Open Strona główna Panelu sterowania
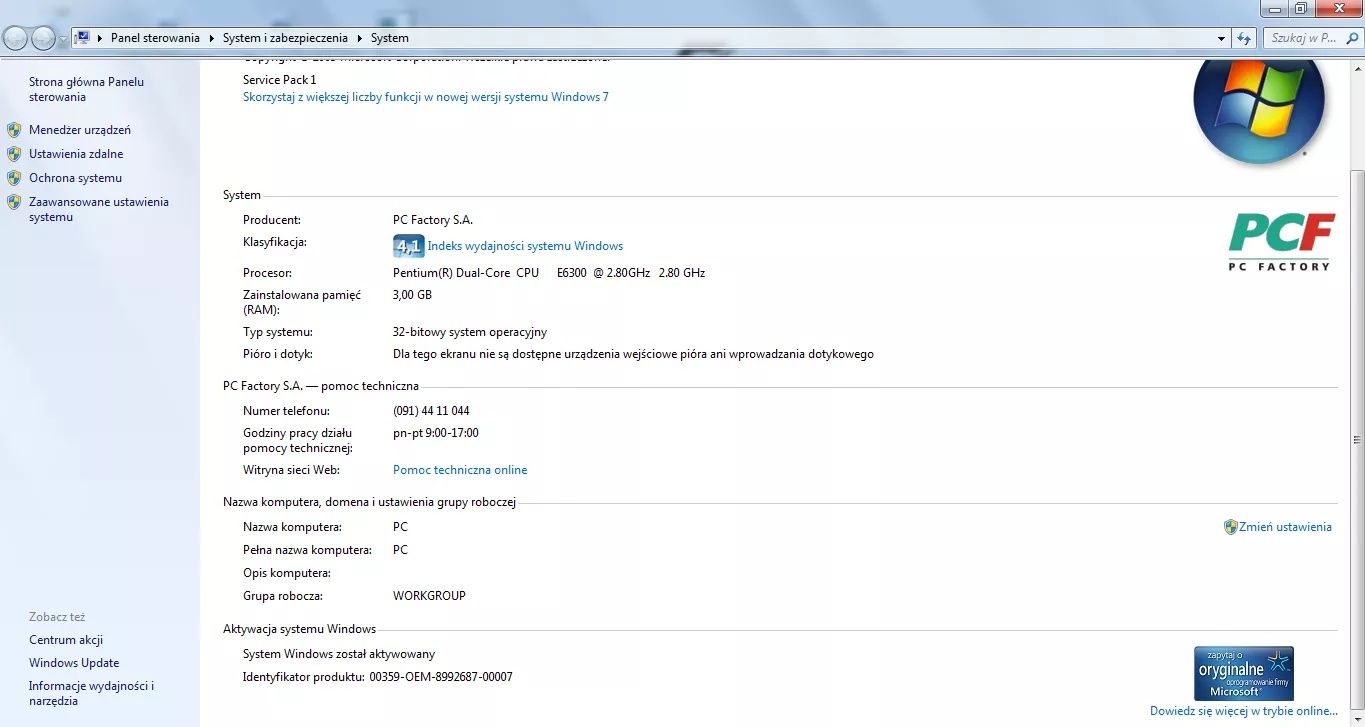Image resolution: width=1365 pixels, height=727 pixels. point(86,89)
